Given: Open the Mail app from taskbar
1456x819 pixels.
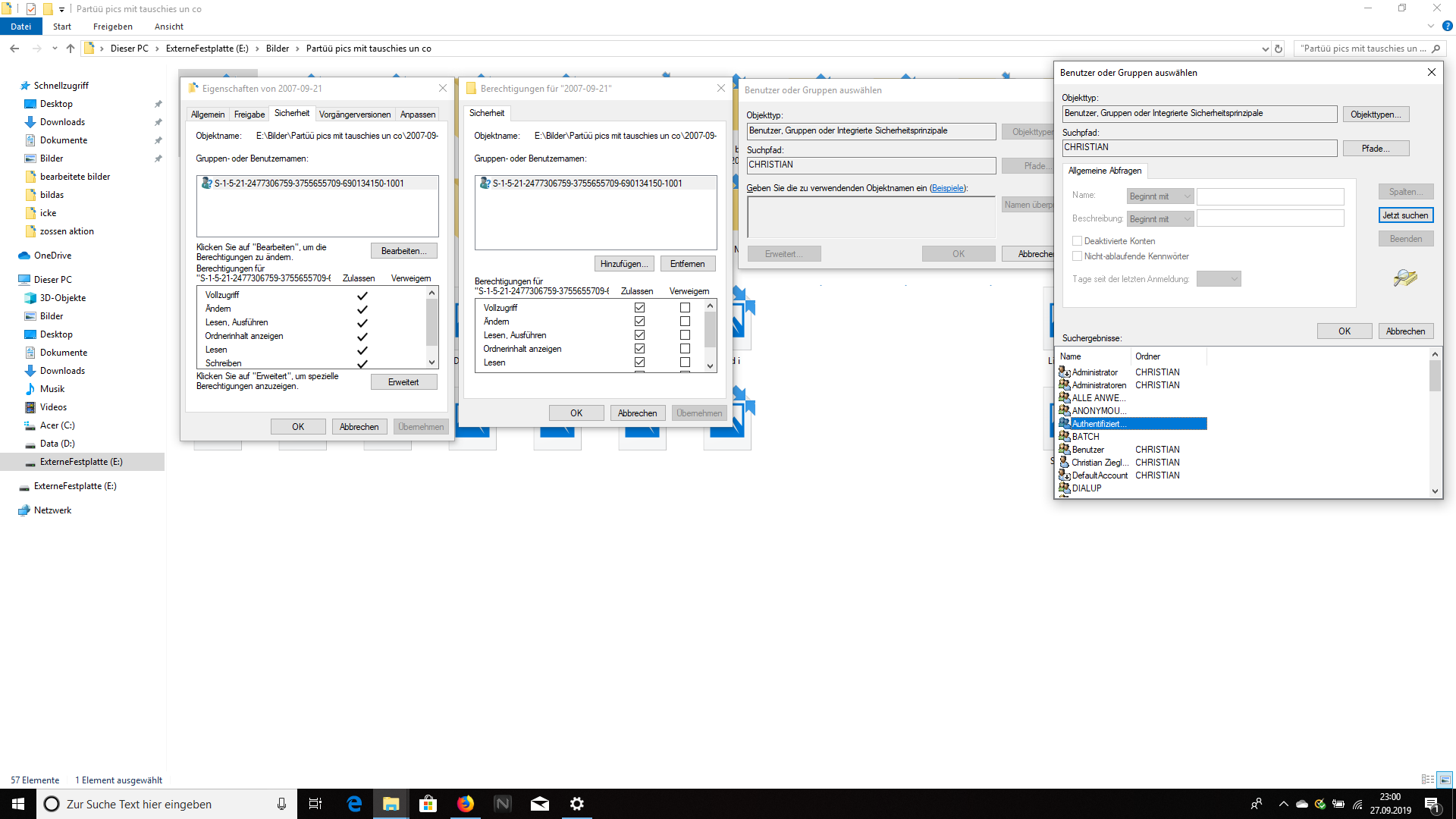Looking at the screenshot, I should pyautogui.click(x=540, y=804).
